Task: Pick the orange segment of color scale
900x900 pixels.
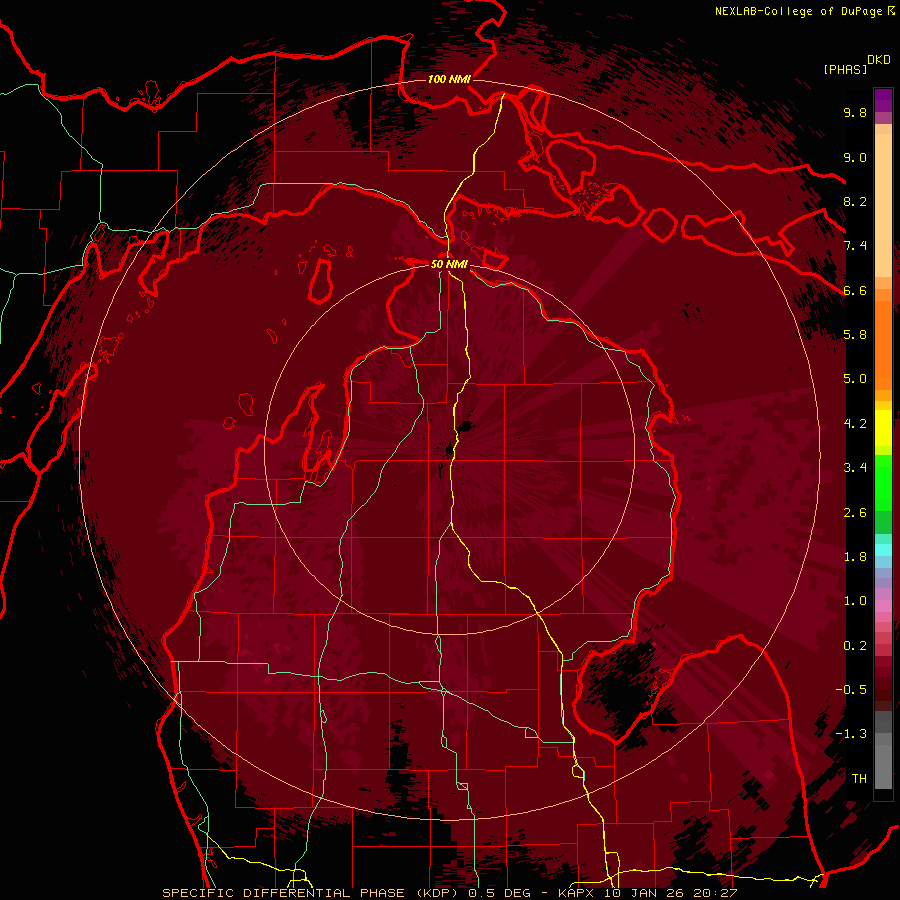Action: click(x=883, y=344)
